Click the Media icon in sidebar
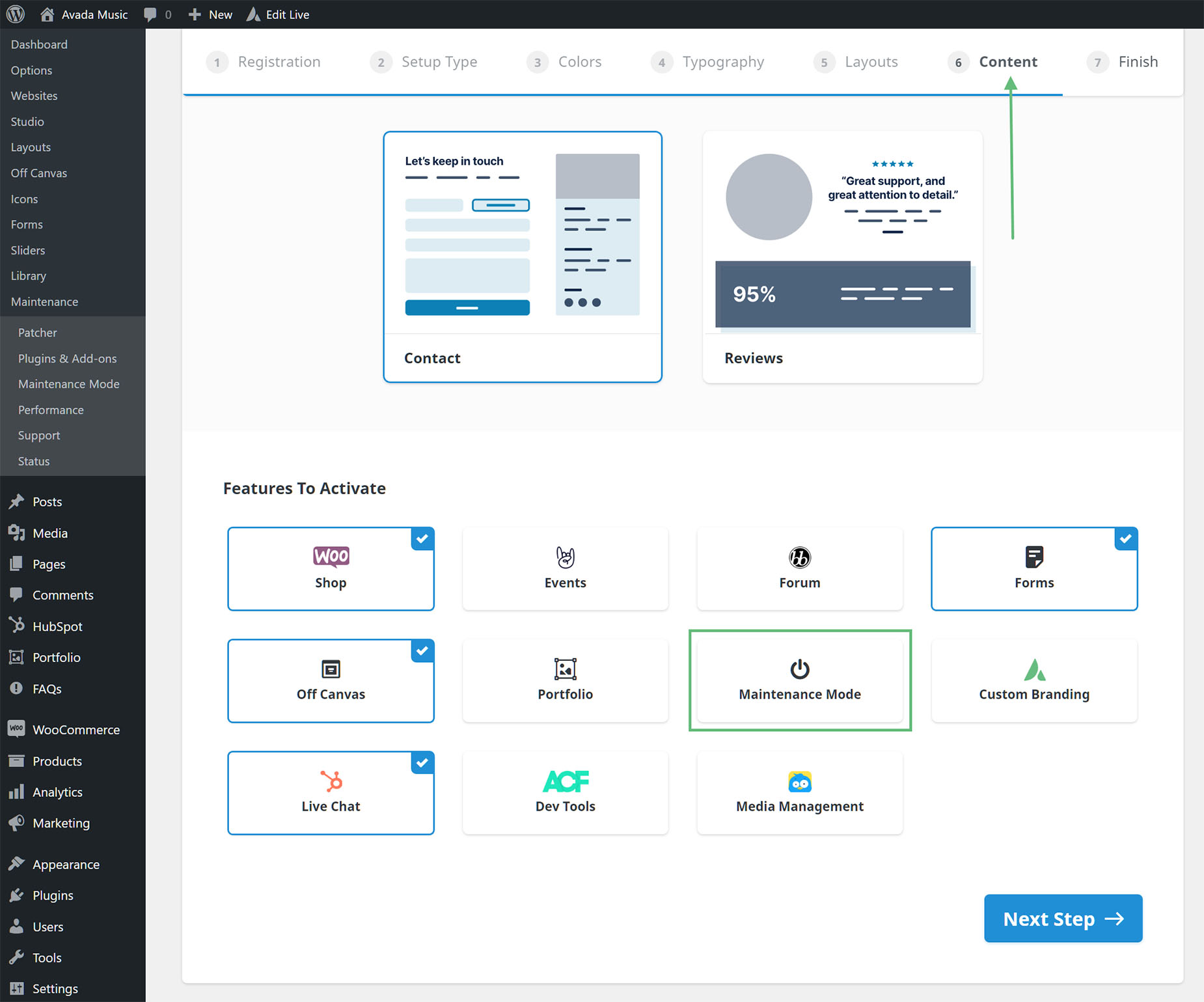Screen dimensions: 1204x1002 tap(16, 533)
